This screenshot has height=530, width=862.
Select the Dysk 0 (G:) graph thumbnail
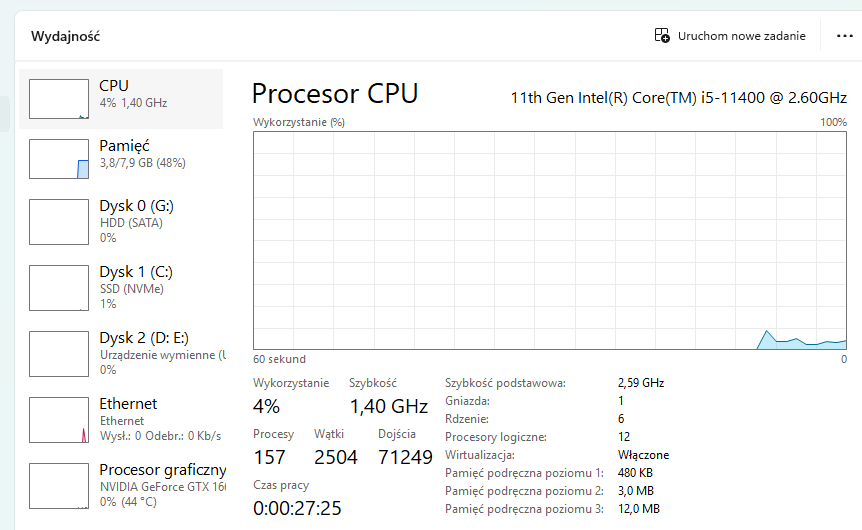pos(59,222)
